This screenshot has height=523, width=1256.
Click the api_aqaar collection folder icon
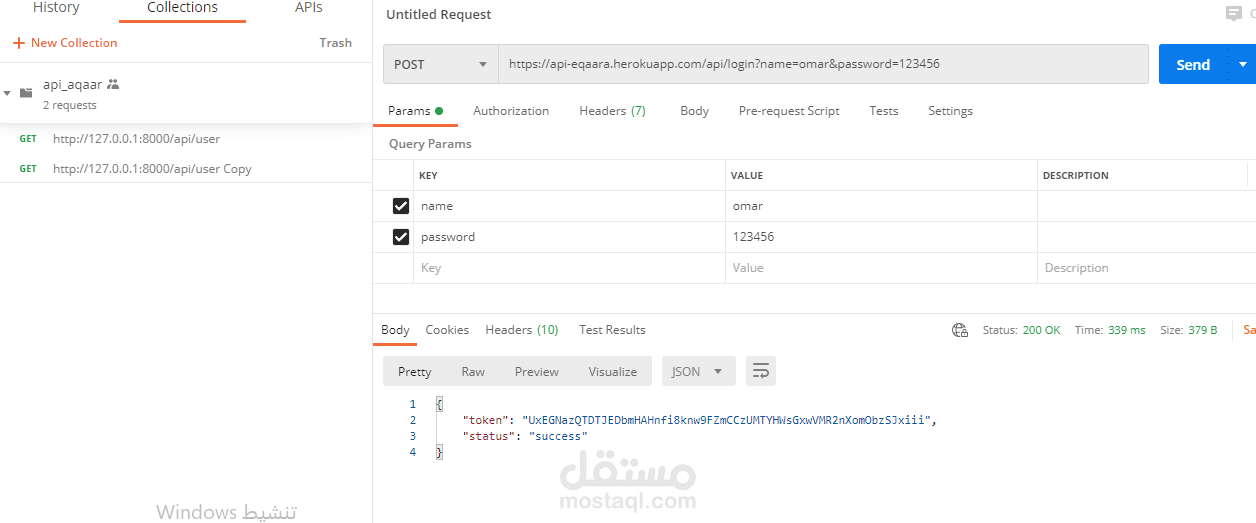point(26,92)
